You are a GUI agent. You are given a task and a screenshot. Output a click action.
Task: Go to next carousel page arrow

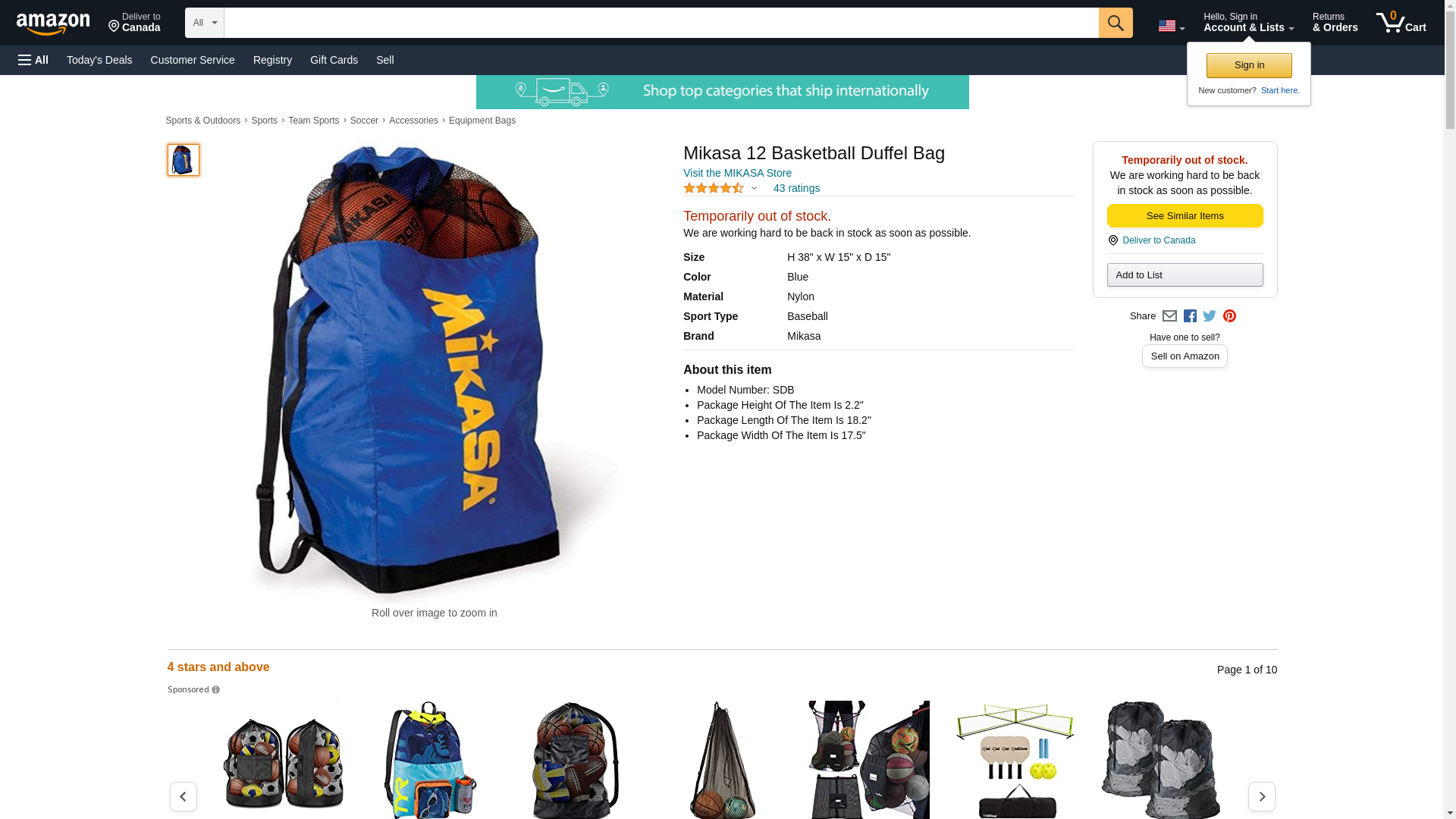[x=1262, y=797]
